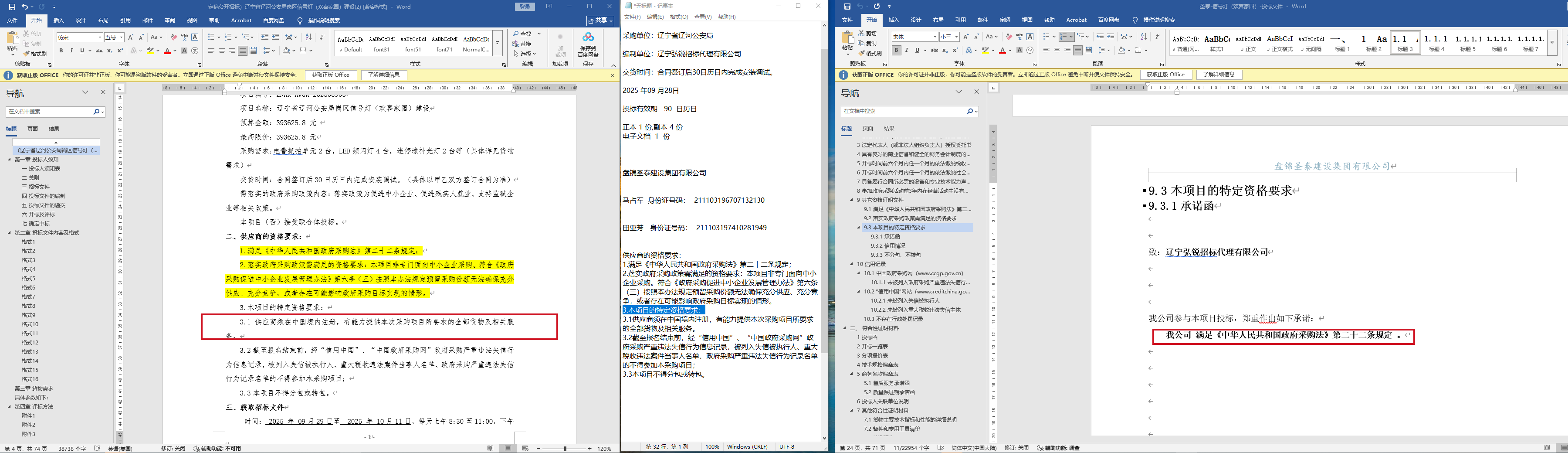Click the navigation search magnifier in left Word
This screenshot has height=453, width=1568.
[96, 112]
